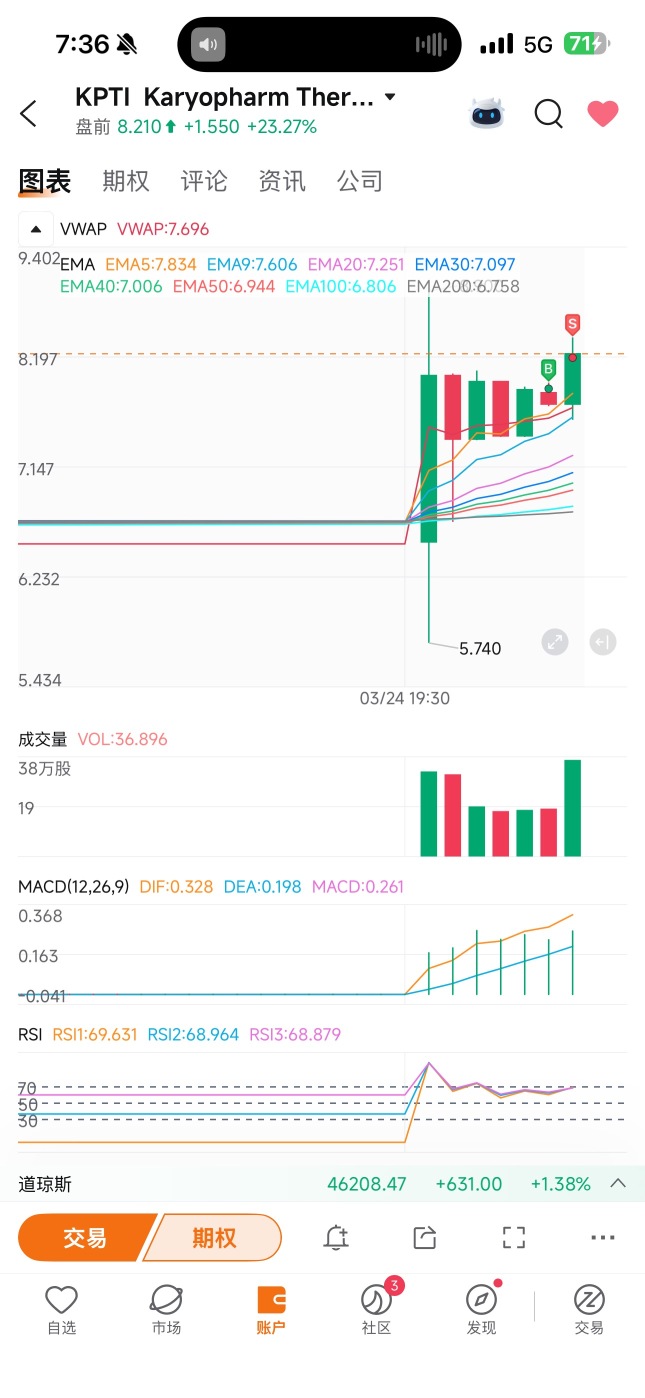
Task: Tap the EMA5:7.834 indicator label
Action: tap(151, 264)
